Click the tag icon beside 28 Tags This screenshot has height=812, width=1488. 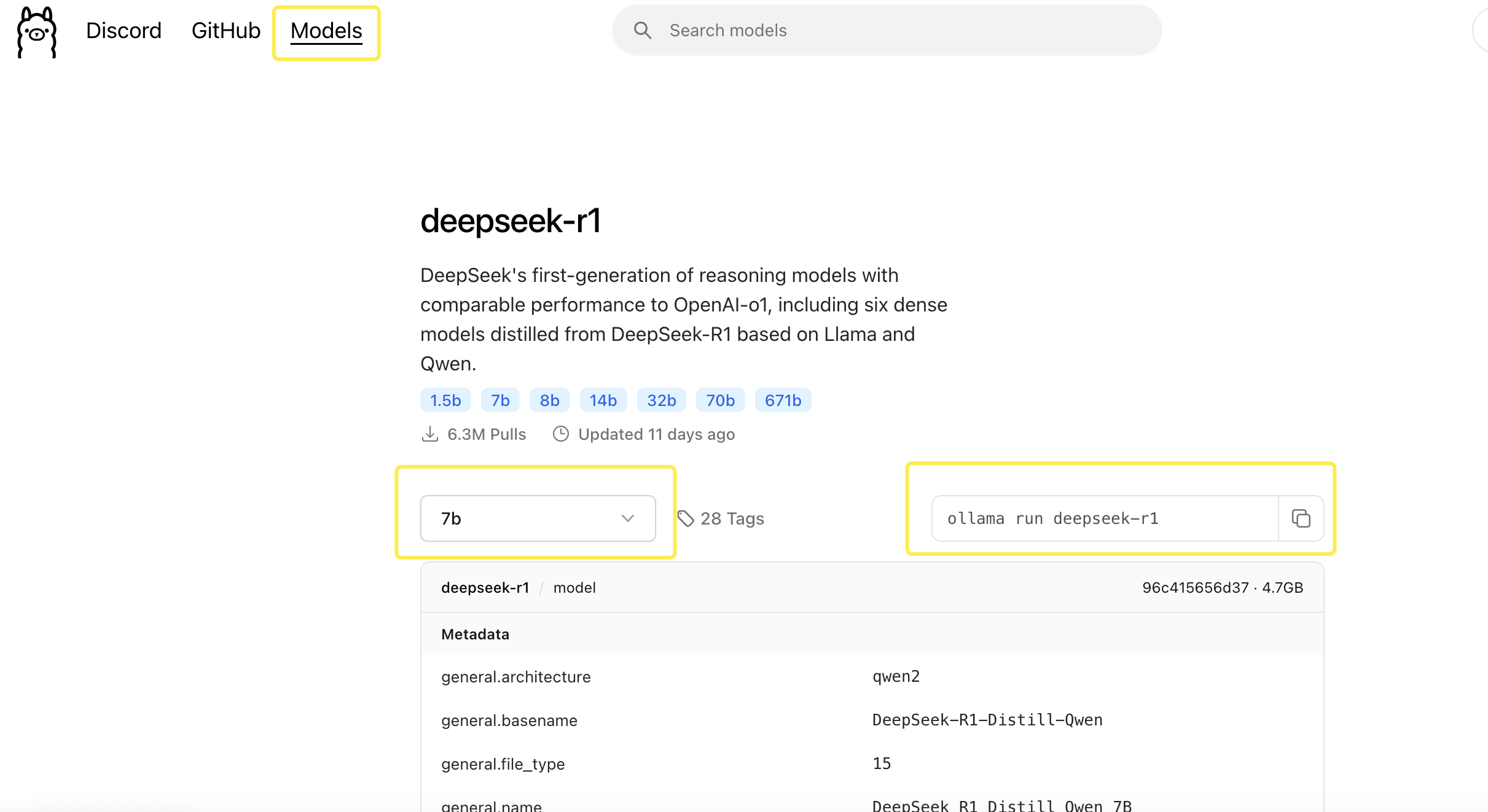685,518
